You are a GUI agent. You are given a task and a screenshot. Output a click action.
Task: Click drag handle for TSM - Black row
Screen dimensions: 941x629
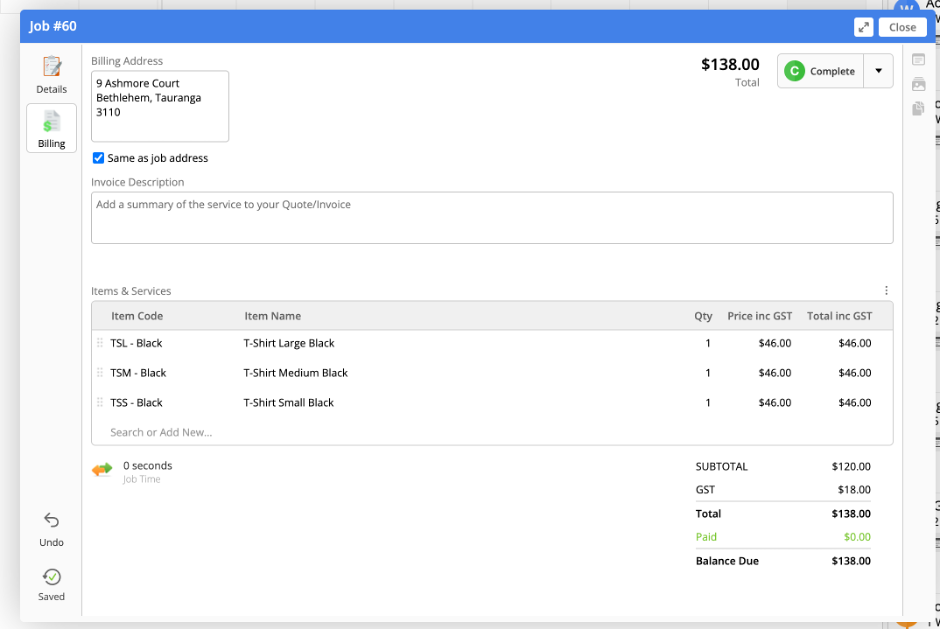click(x=100, y=373)
